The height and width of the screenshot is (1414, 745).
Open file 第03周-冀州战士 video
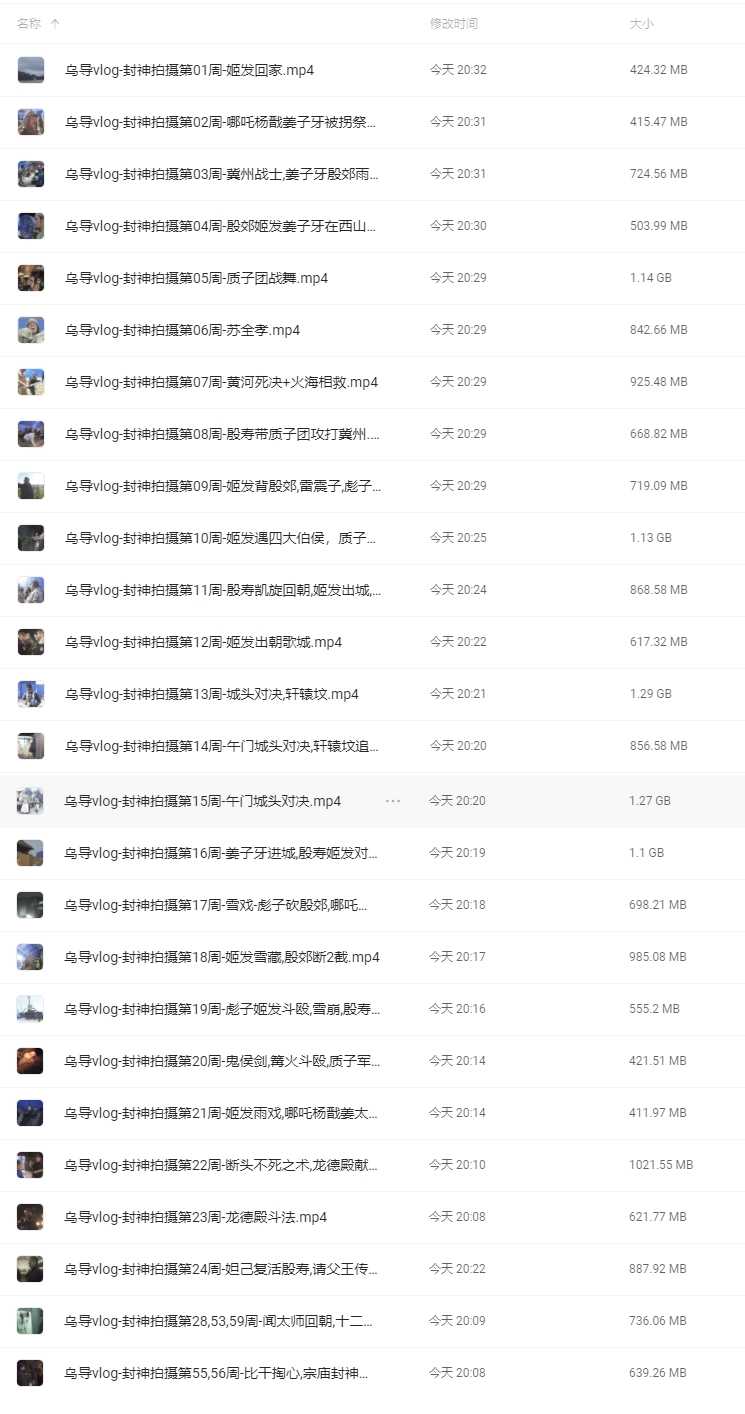(222, 174)
